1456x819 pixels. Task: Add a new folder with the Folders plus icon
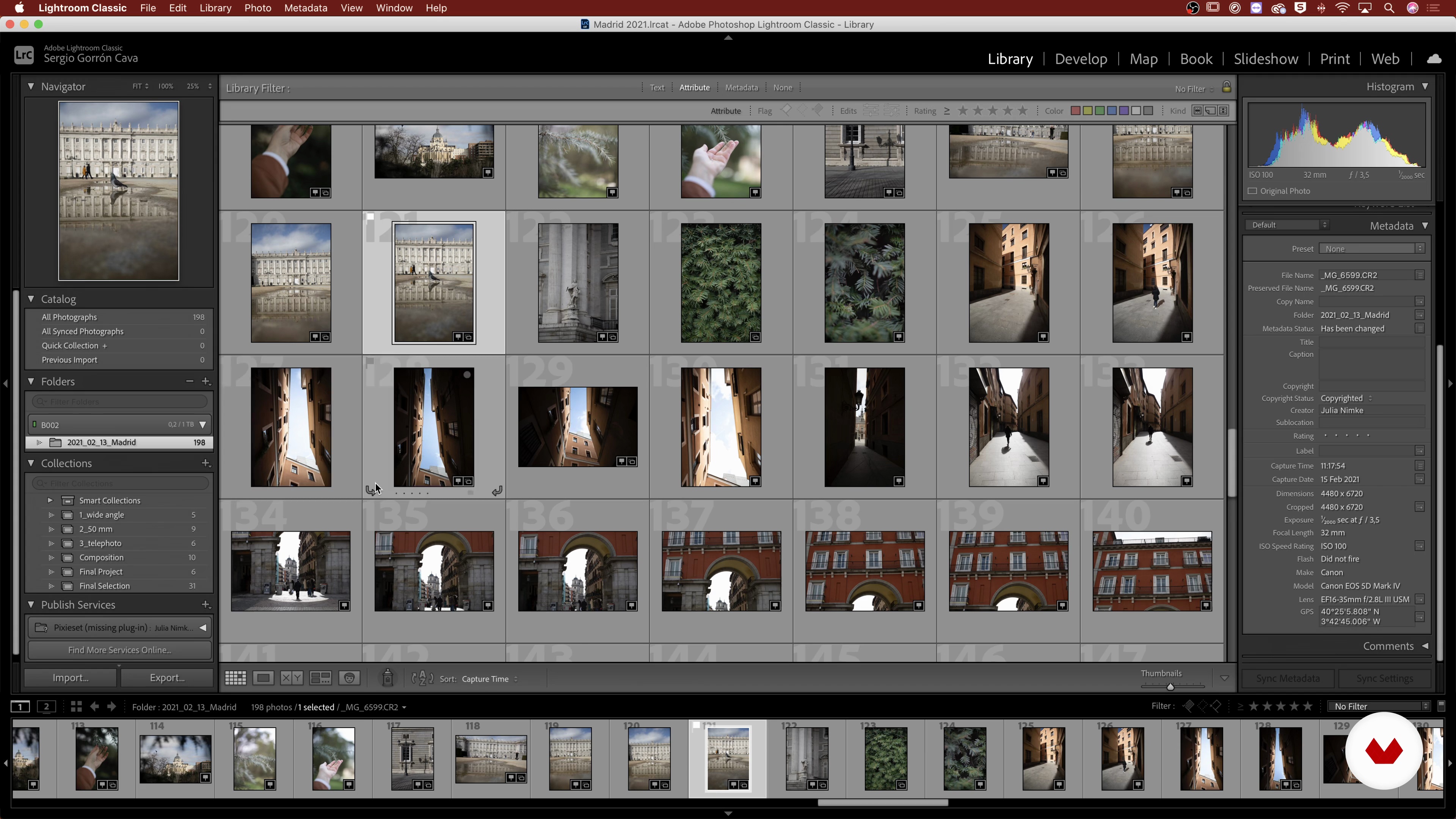click(x=206, y=381)
